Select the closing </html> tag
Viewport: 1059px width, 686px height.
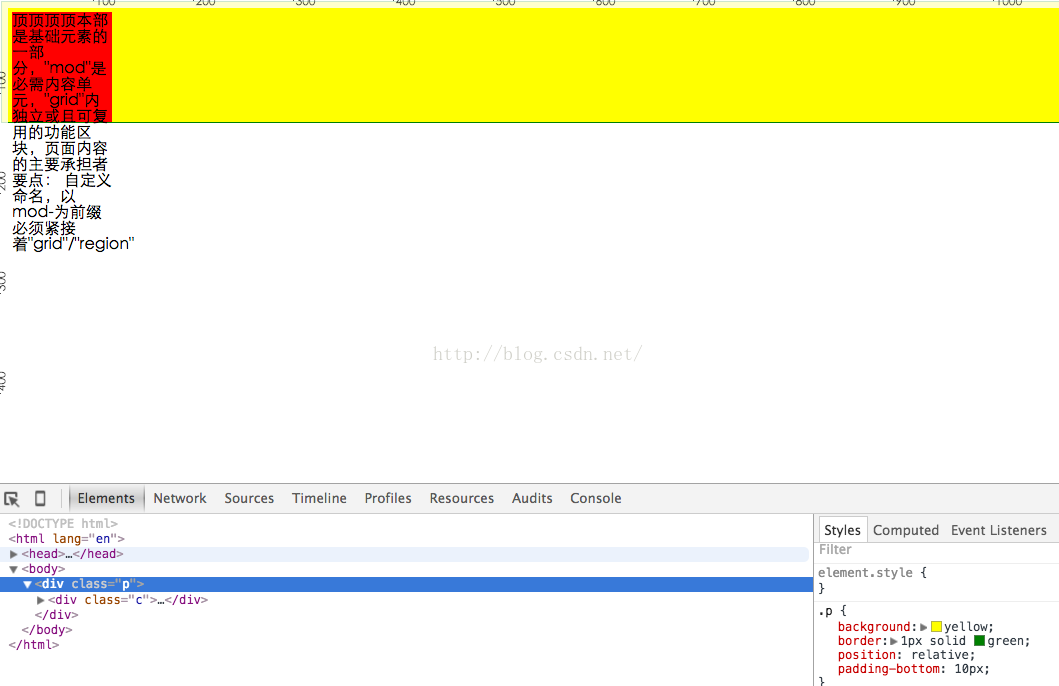click(33, 645)
